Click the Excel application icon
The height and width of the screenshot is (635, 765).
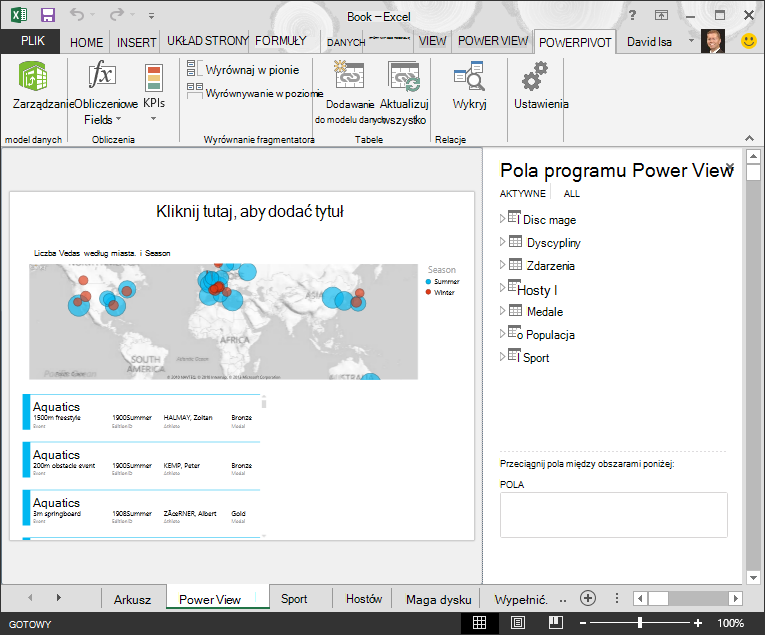19,15
